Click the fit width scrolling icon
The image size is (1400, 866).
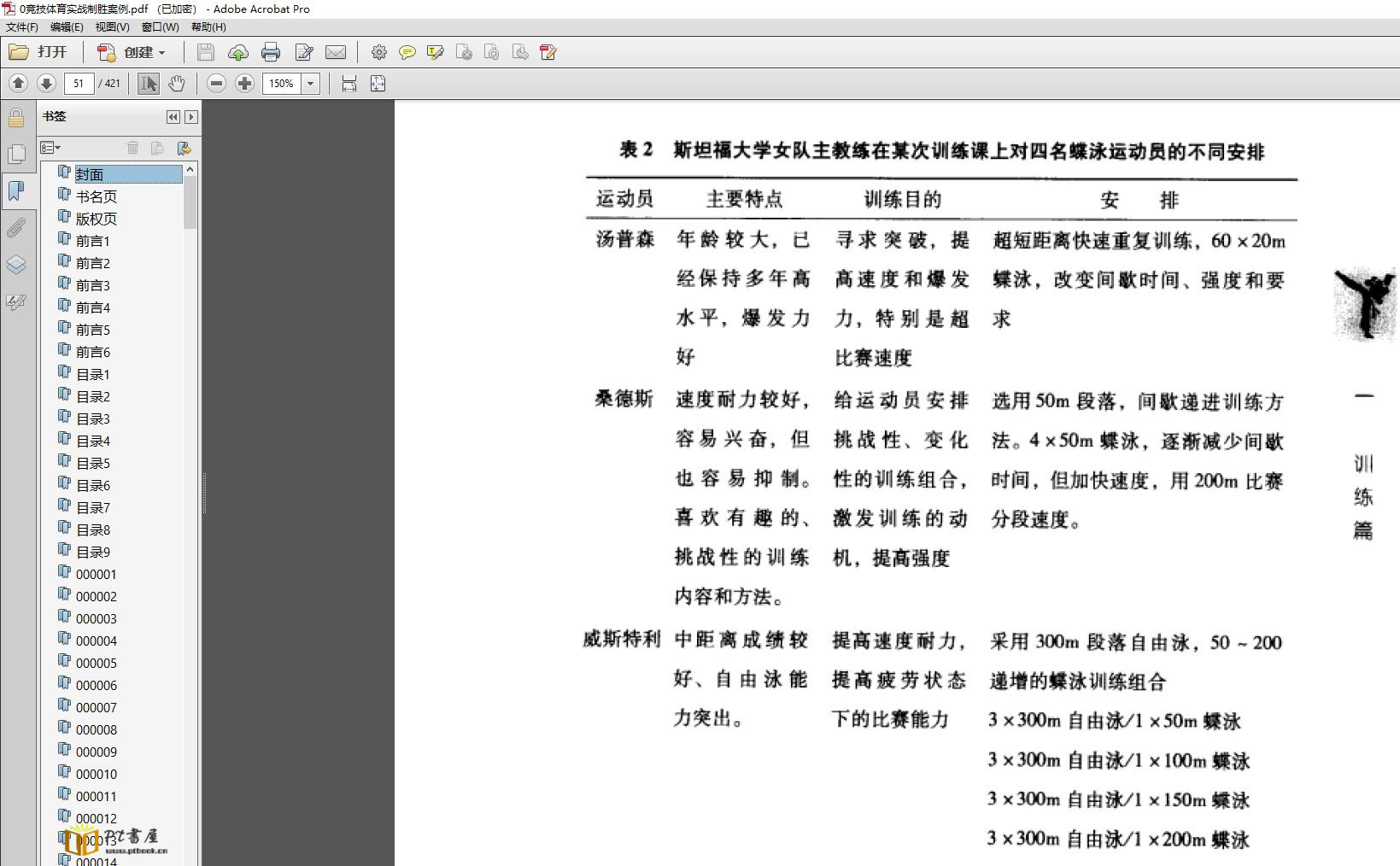[349, 83]
